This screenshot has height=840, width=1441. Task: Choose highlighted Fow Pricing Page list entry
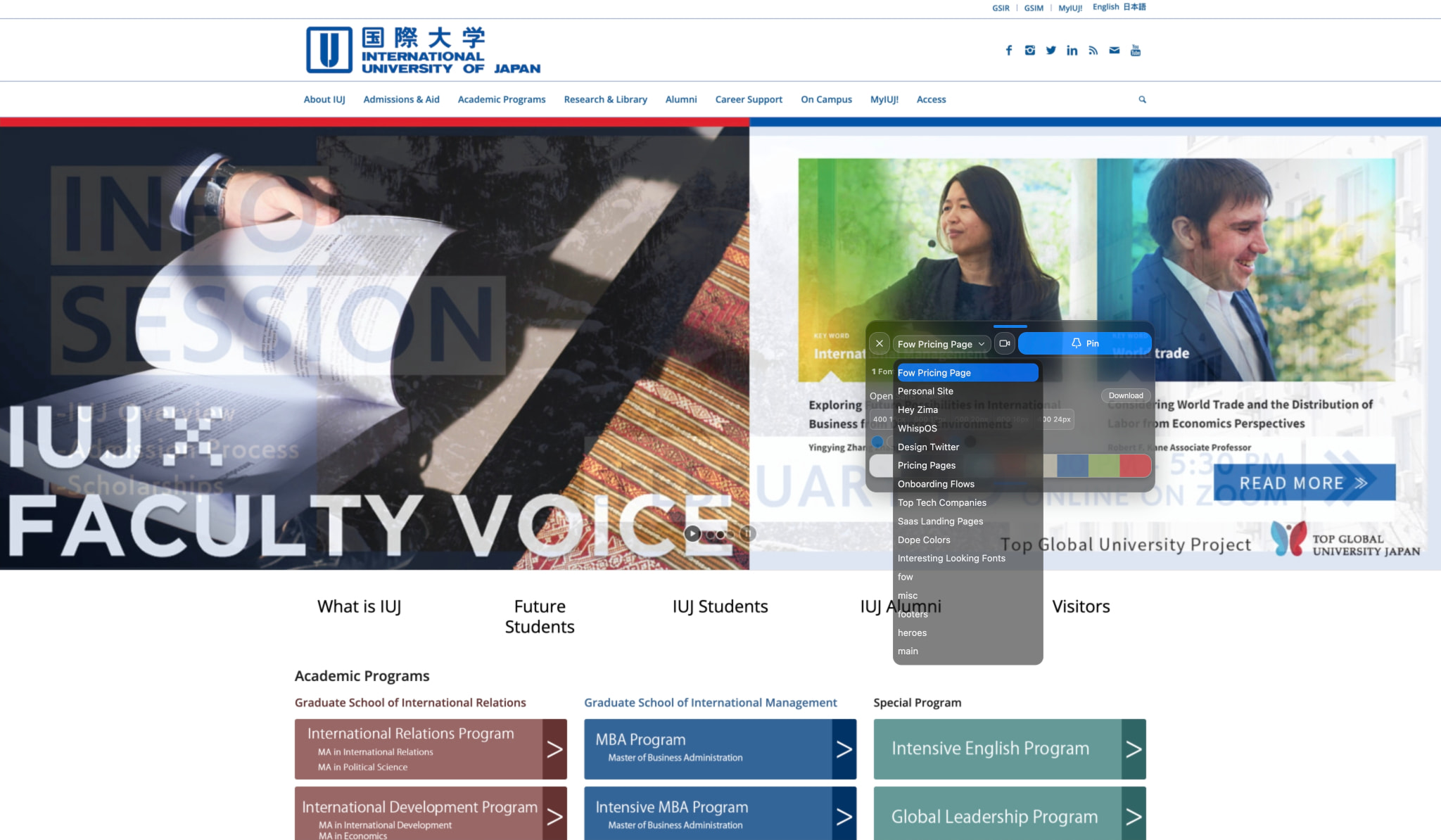point(967,373)
